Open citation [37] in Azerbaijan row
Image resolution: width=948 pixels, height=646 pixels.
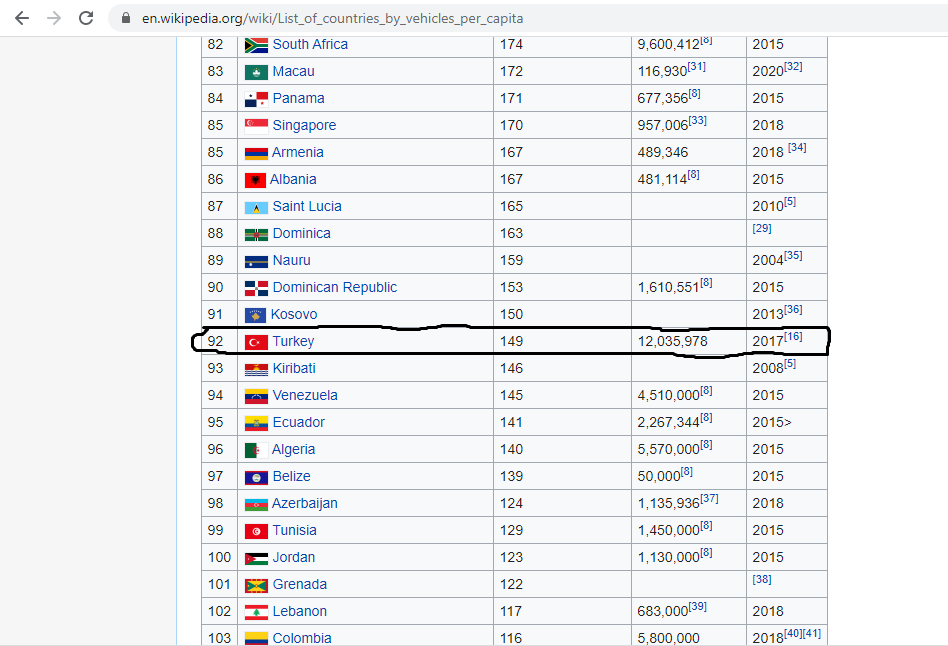point(709,498)
